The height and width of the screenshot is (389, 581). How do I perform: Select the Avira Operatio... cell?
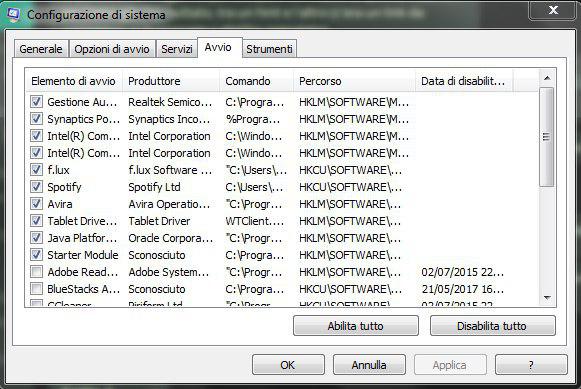click(169, 204)
